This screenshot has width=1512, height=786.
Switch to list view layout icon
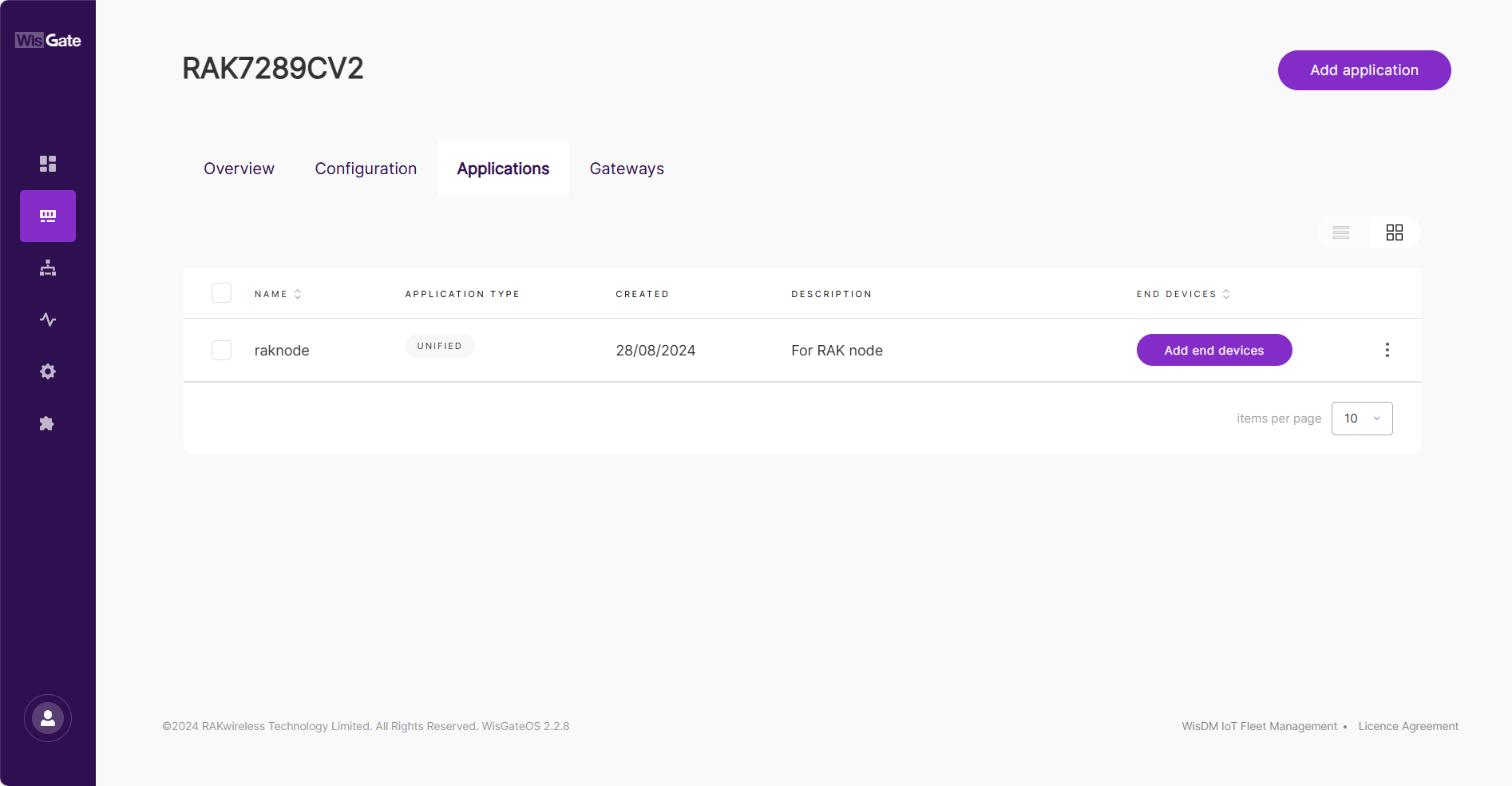[x=1341, y=232]
